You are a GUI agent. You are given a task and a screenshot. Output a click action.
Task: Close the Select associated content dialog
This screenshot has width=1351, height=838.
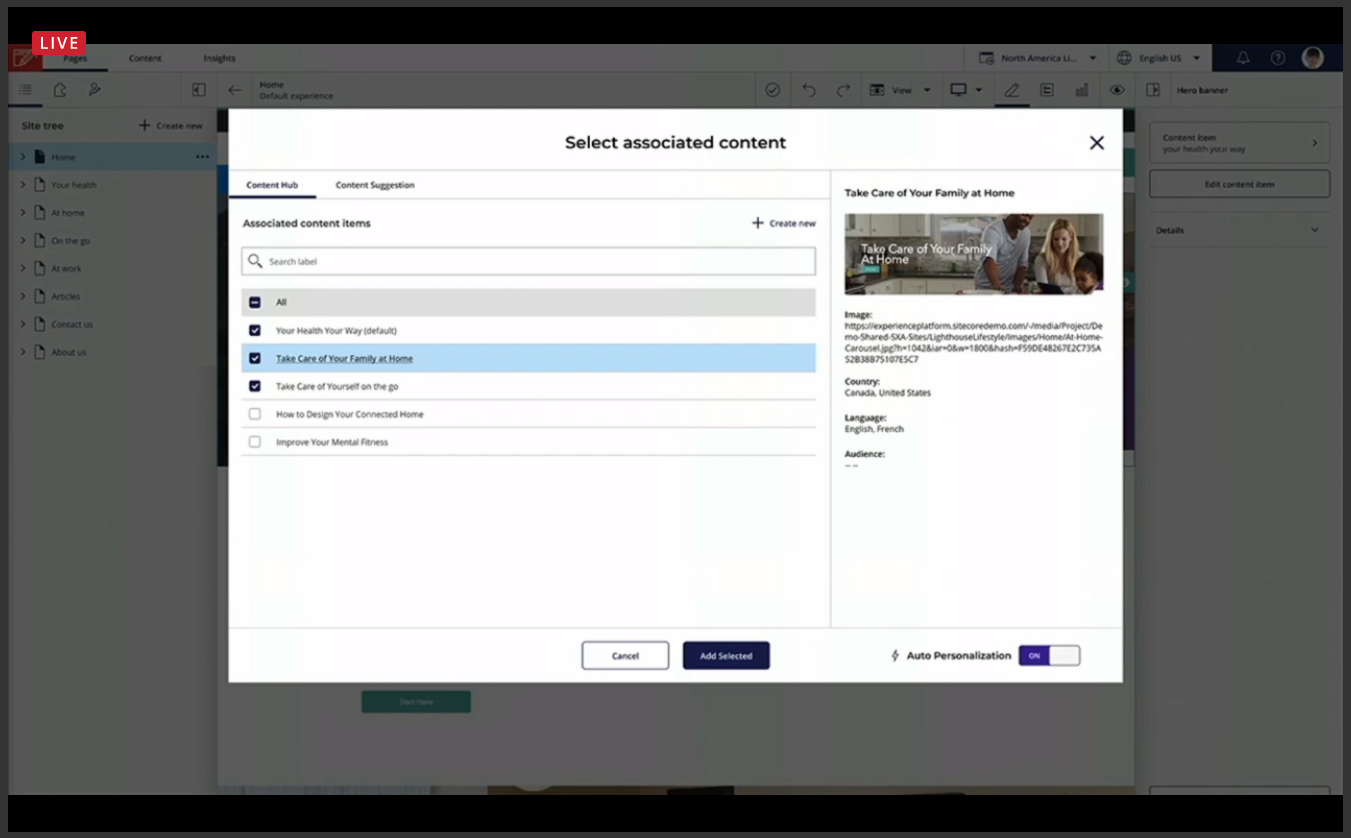[1097, 143]
